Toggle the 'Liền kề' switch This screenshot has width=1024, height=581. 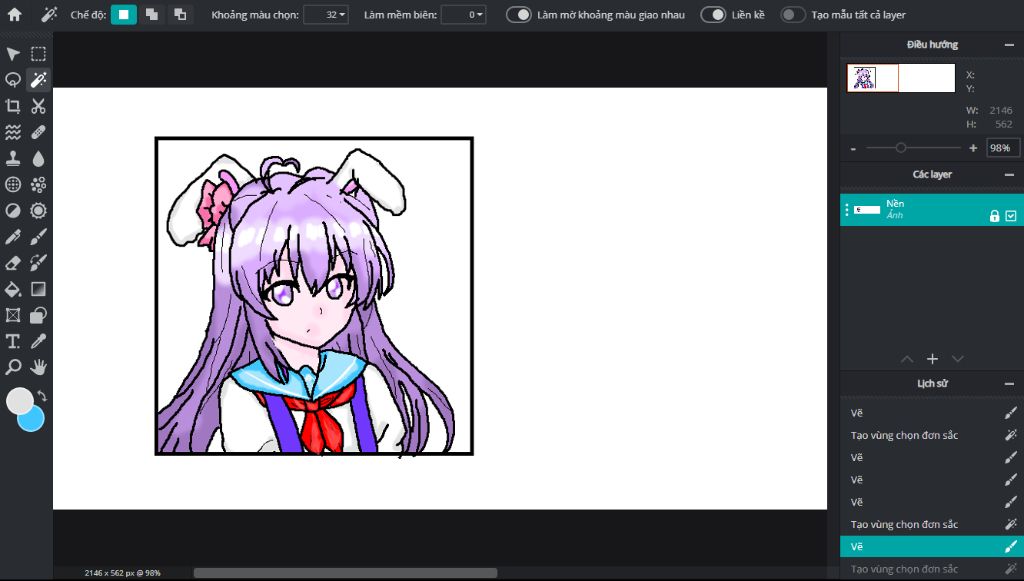click(713, 14)
